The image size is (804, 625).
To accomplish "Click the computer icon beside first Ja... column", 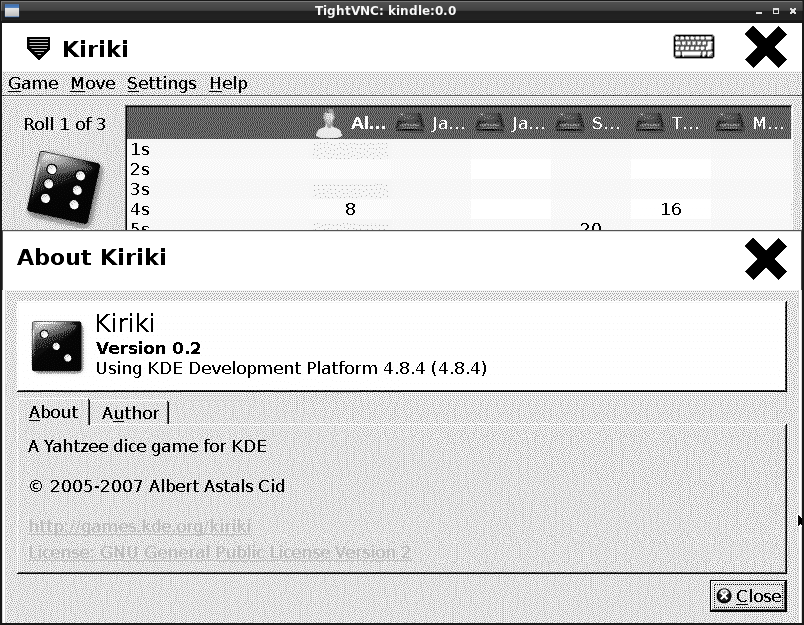I will [409, 123].
